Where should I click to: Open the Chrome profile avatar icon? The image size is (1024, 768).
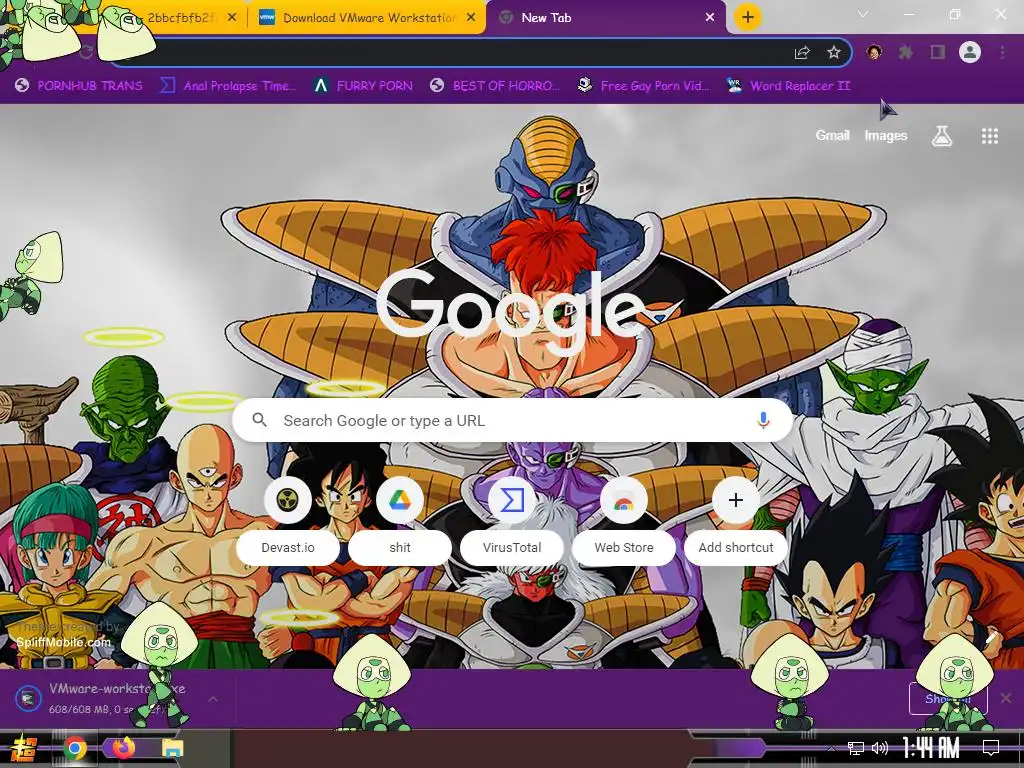970,52
